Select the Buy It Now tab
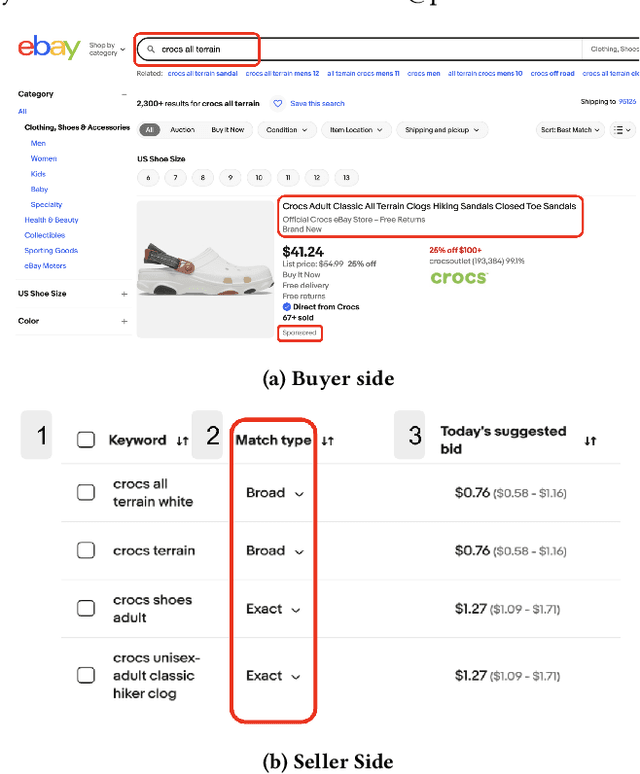This screenshot has height=774, width=640. [227, 130]
